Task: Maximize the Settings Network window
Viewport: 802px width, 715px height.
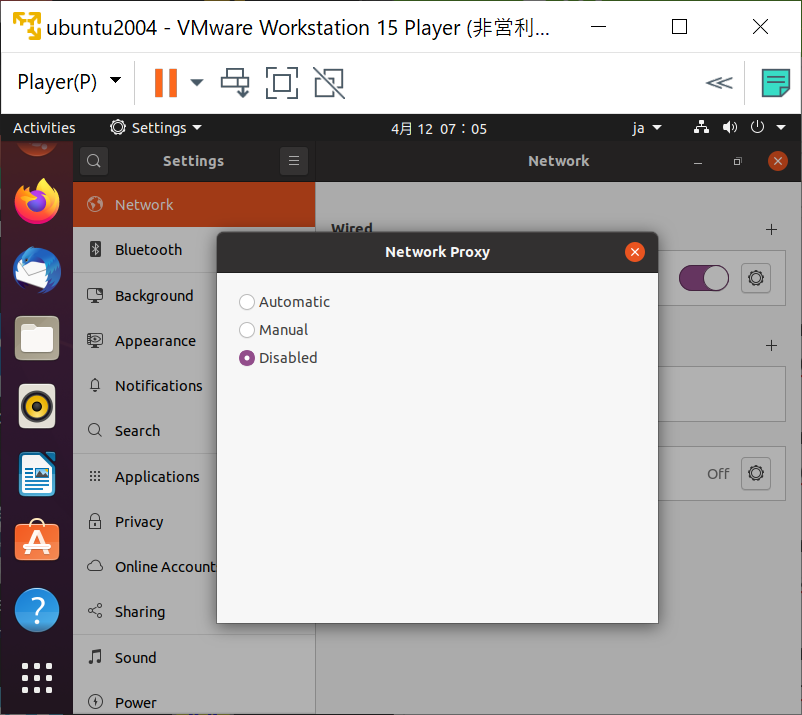Action: click(738, 162)
